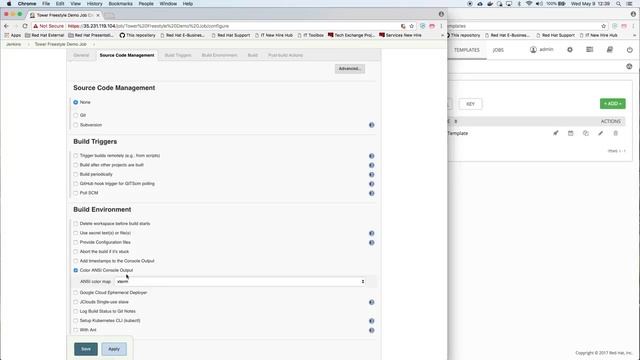Reload the Jenkins configure page
640x360 pixels.
(25, 26)
